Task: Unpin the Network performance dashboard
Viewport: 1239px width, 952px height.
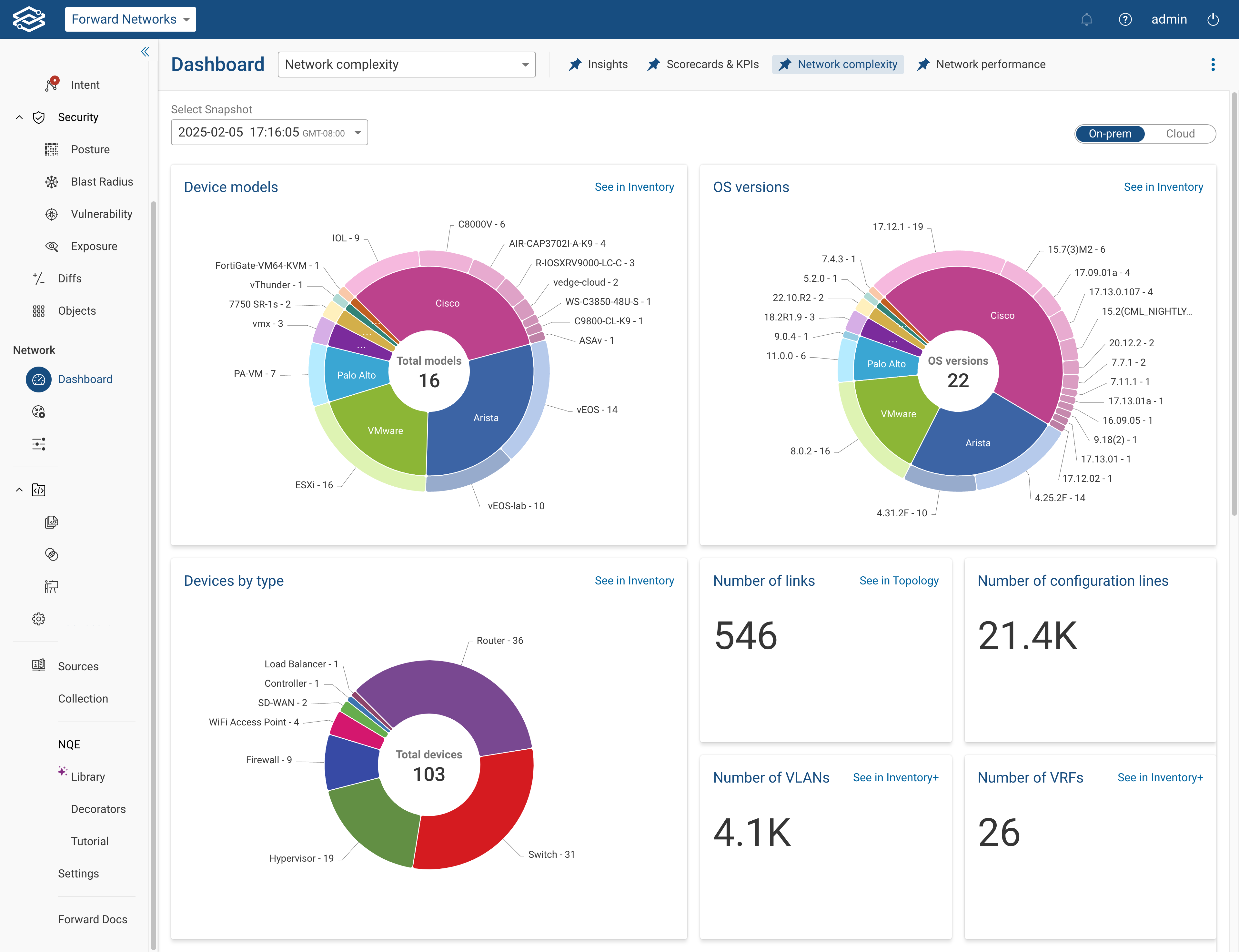Action: click(923, 64)
